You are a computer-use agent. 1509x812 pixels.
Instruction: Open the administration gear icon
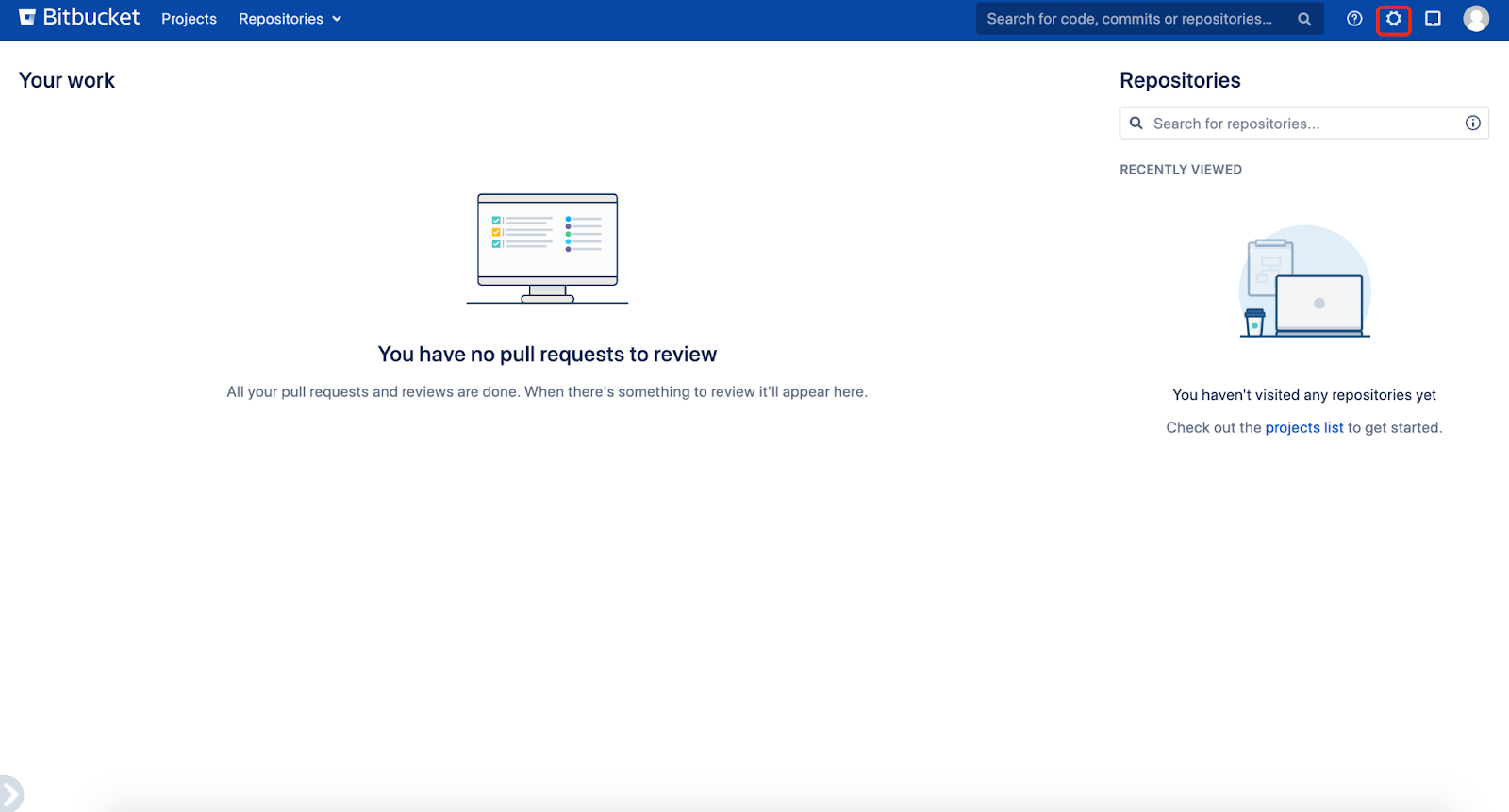click(x=1393, y=19)
